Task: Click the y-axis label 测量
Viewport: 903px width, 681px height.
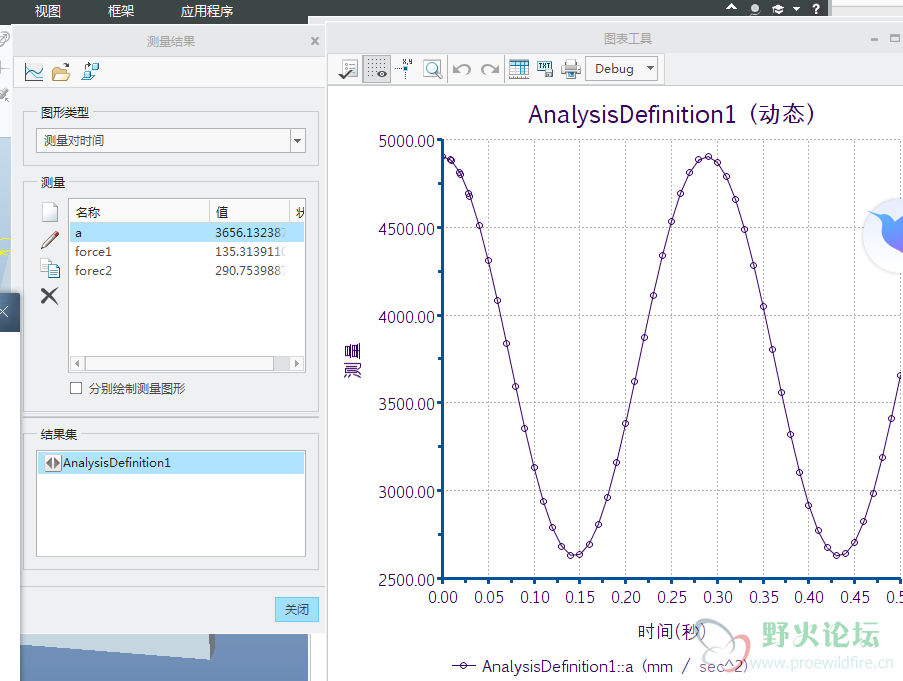Action: coord(352,360)
